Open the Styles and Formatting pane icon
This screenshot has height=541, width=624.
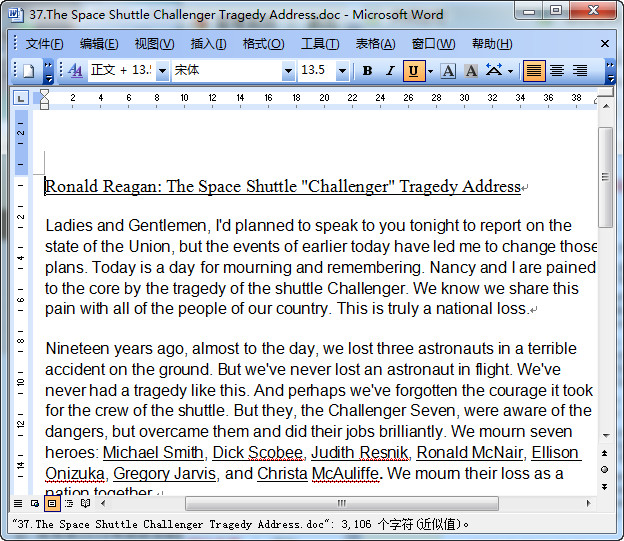(x=75, y=71)
